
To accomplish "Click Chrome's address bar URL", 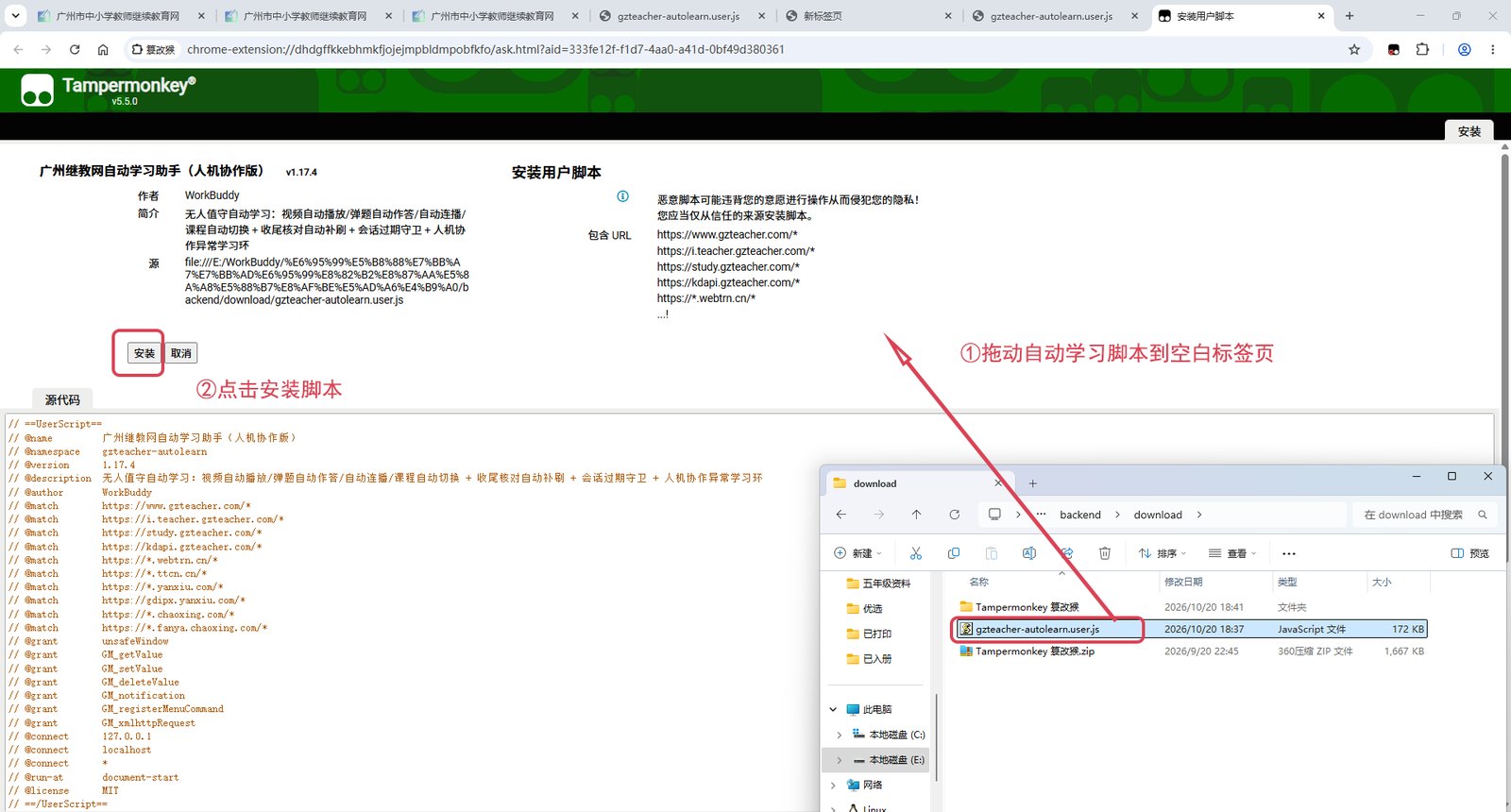I will click(x=485, y=49).
